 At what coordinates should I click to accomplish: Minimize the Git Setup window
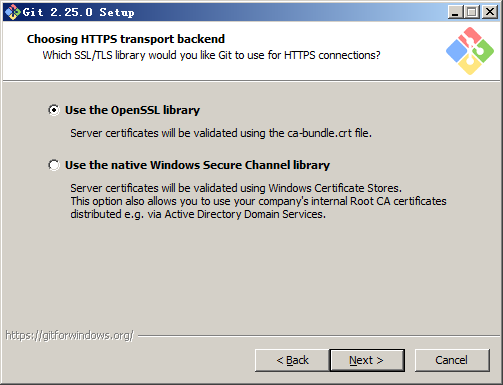pyautogui.click(x=455, y=12)
